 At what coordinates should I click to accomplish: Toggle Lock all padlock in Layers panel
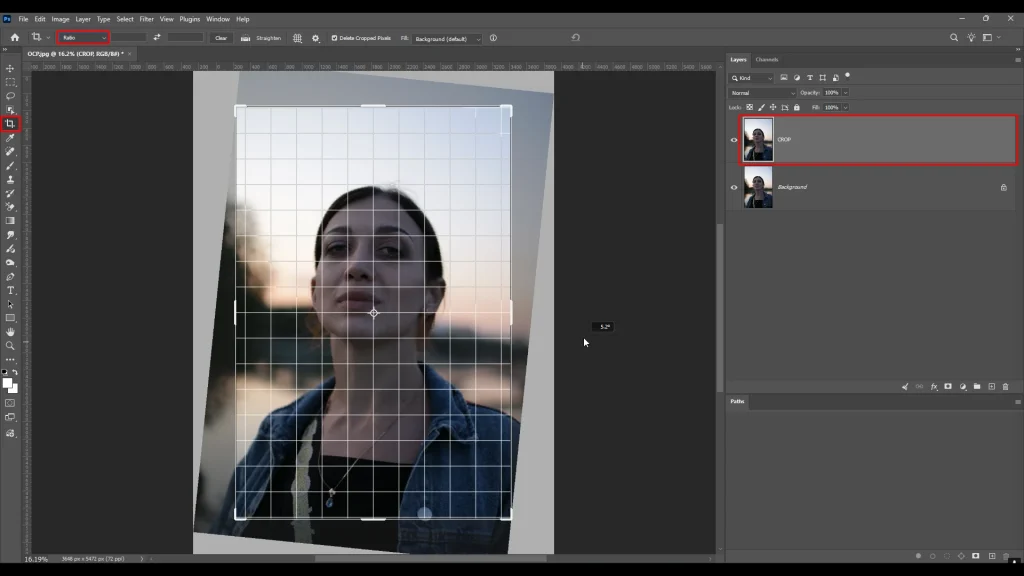pos(796,107)
